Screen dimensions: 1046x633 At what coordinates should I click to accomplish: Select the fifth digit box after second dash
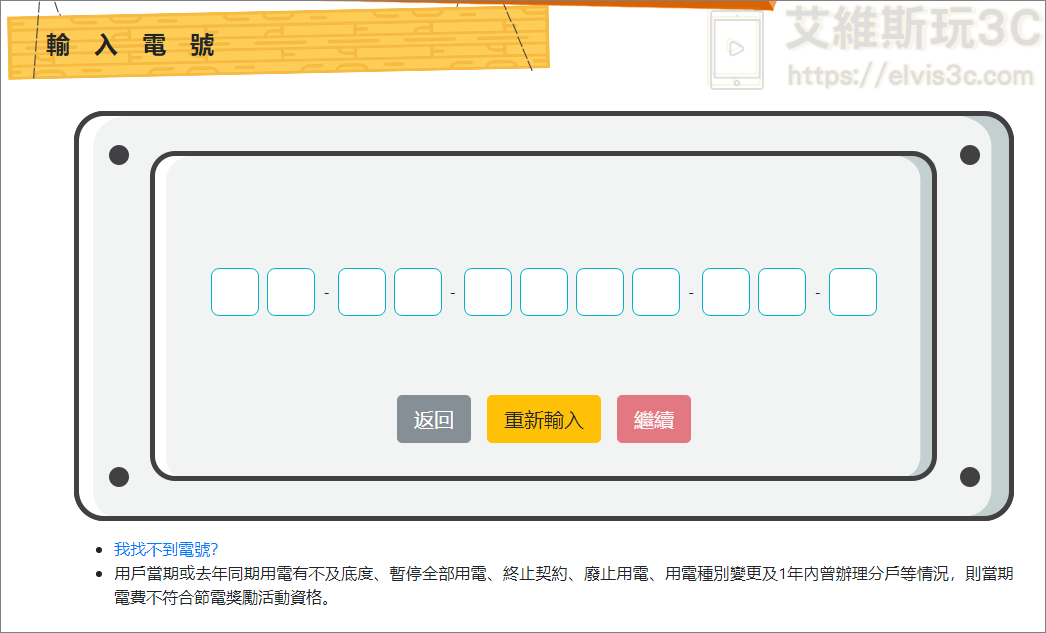click(x=488, y=292)
